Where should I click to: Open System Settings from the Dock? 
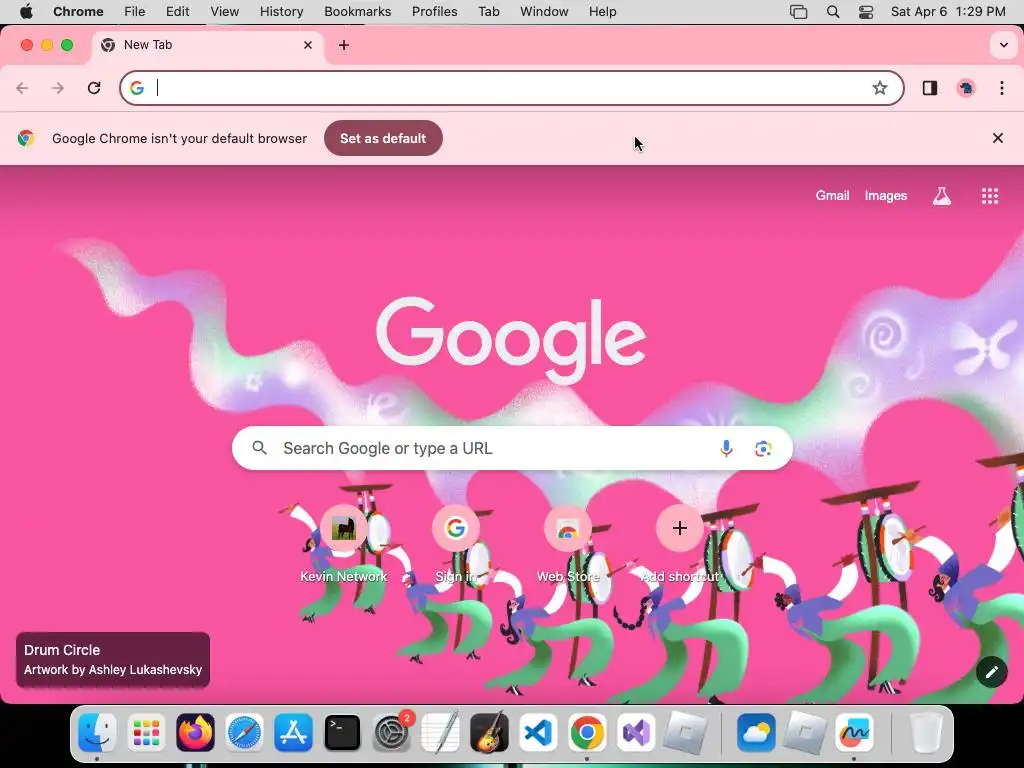391,733
